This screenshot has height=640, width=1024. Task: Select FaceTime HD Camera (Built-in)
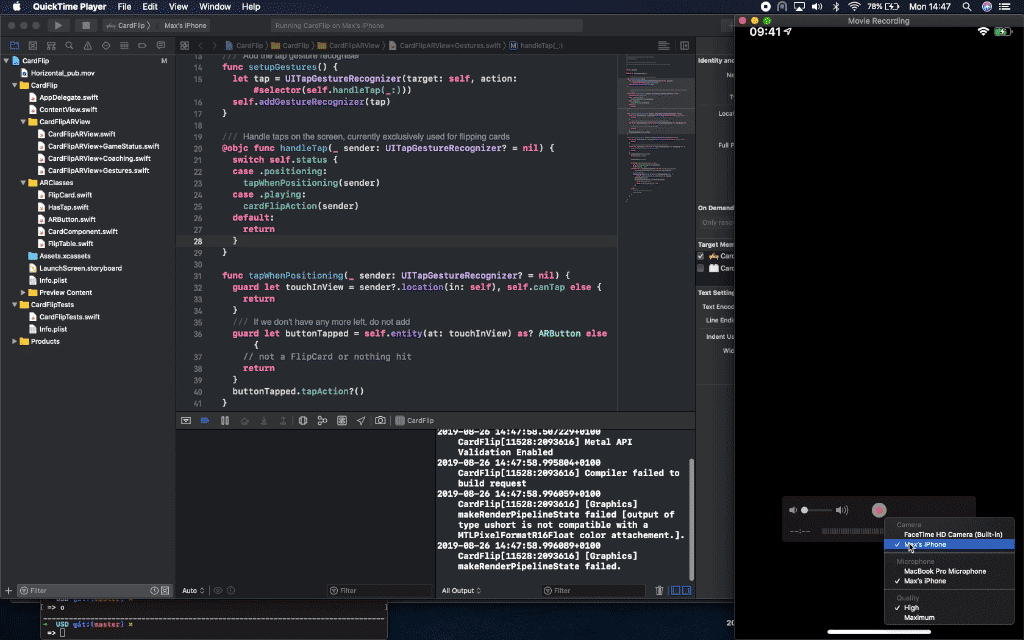click(x=952, y=534)
